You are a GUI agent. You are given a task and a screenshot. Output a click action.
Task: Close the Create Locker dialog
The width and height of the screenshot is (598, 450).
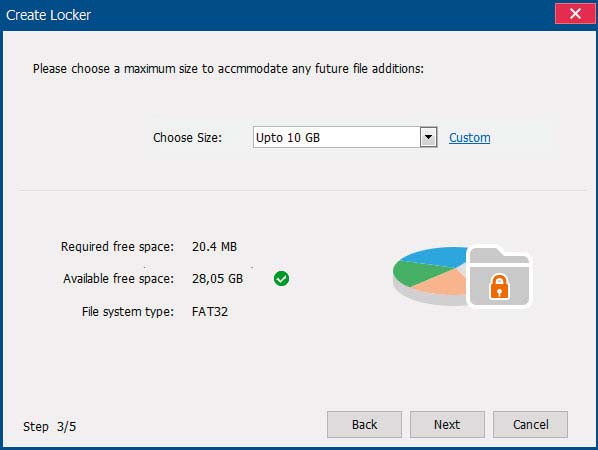coord(575,14)
